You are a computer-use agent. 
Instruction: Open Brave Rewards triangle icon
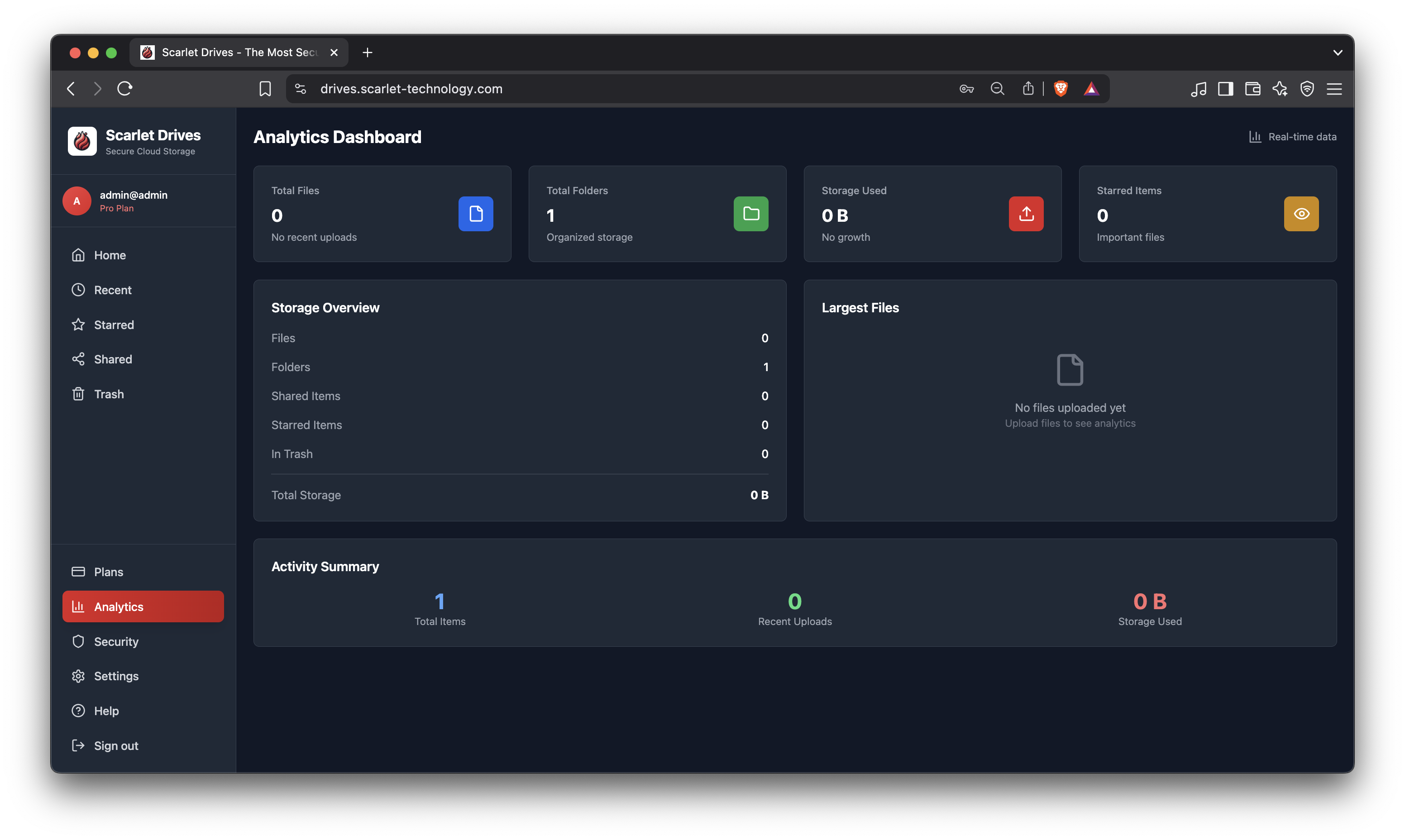tap(1091, 89)
